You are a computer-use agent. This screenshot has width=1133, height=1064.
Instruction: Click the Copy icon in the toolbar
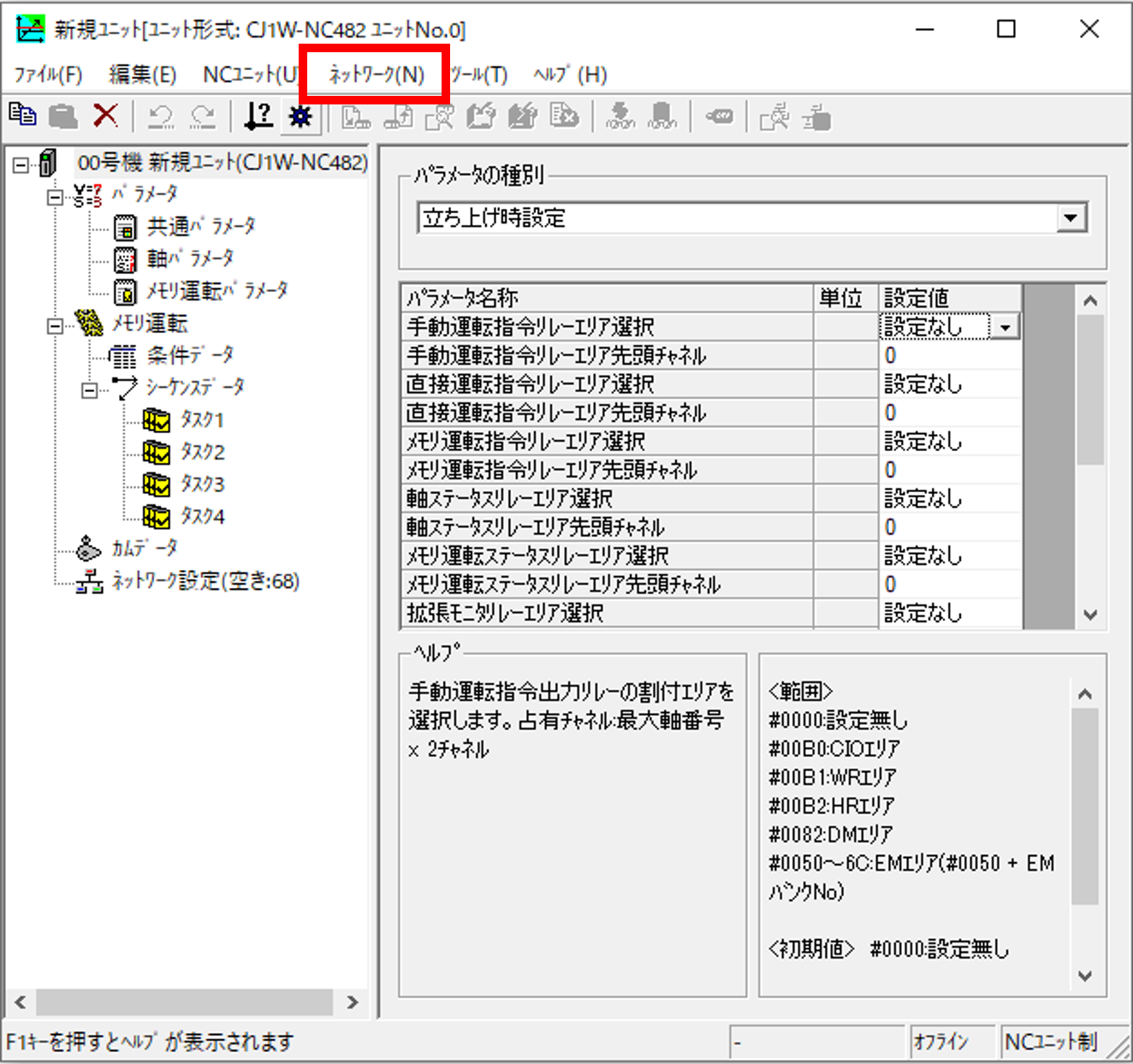pyautogui.click(x=23, y=115)
